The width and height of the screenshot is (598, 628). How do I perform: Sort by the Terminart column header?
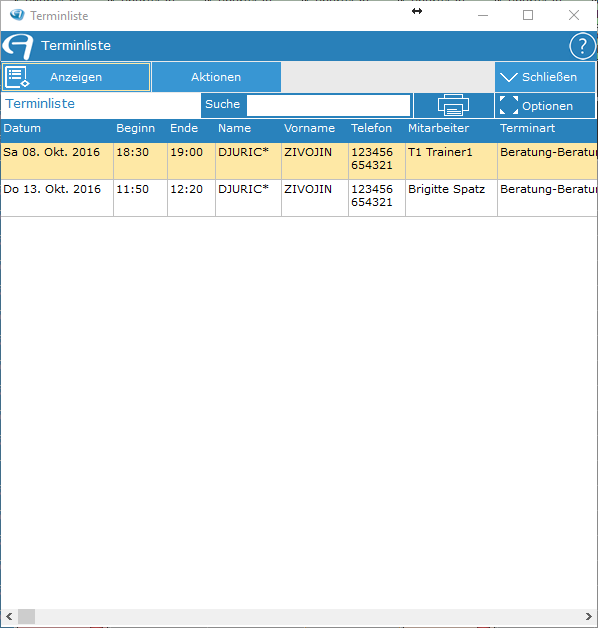[527, 128]
